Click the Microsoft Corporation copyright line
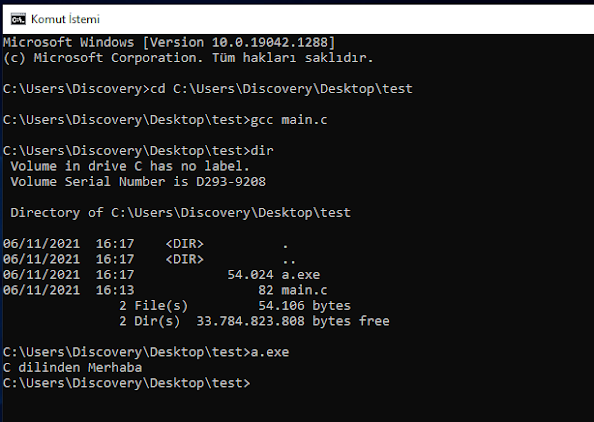The image size is (594, 422). point(188,58)
